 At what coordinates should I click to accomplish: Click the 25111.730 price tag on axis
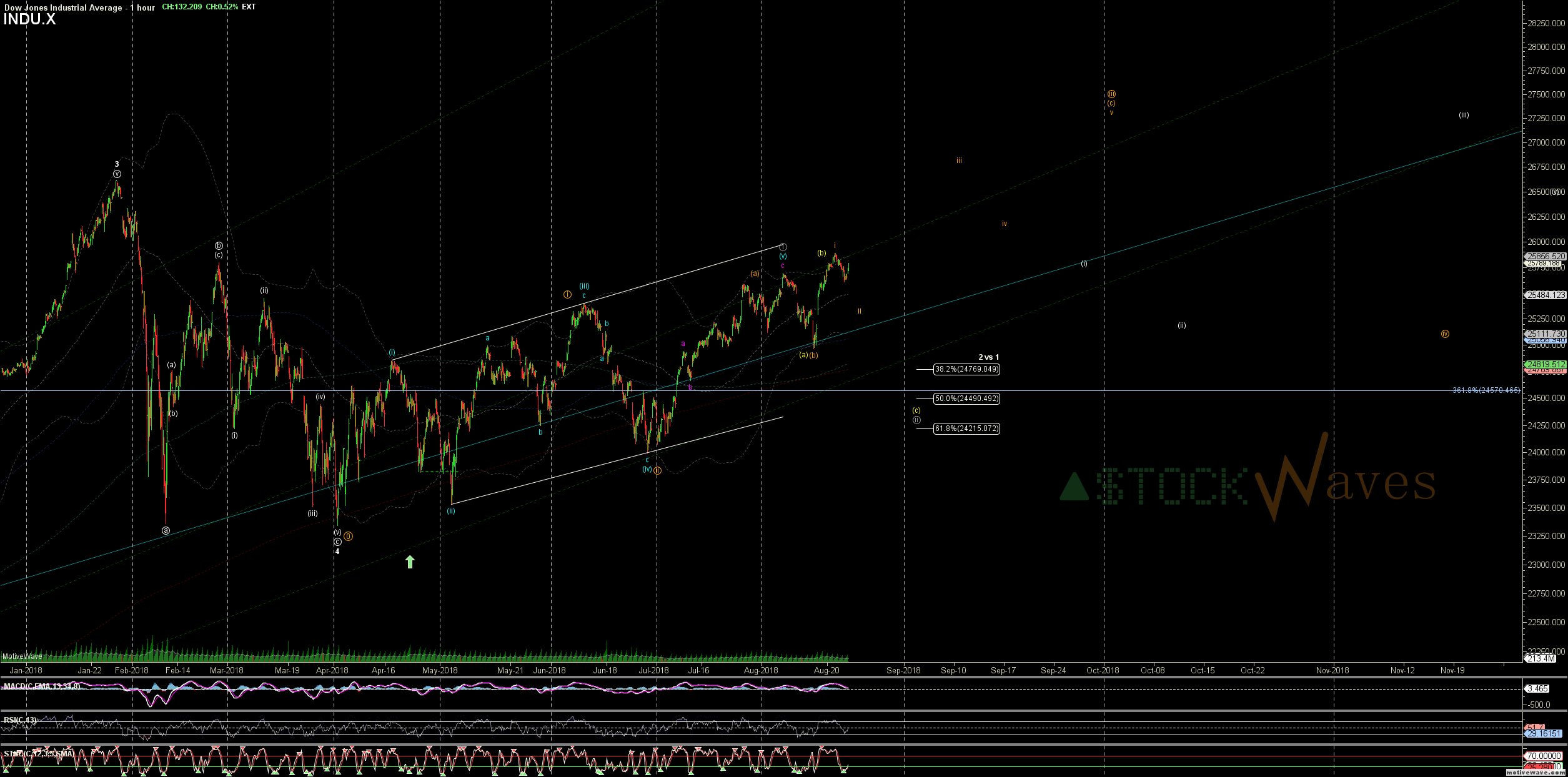1546,334
